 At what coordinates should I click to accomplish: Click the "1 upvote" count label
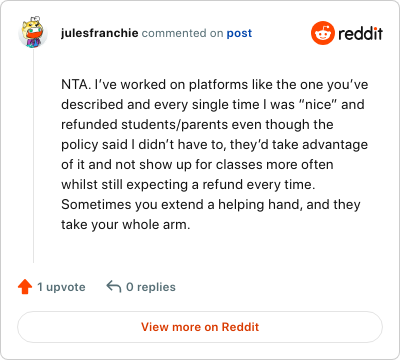click(x=61, y=287)
